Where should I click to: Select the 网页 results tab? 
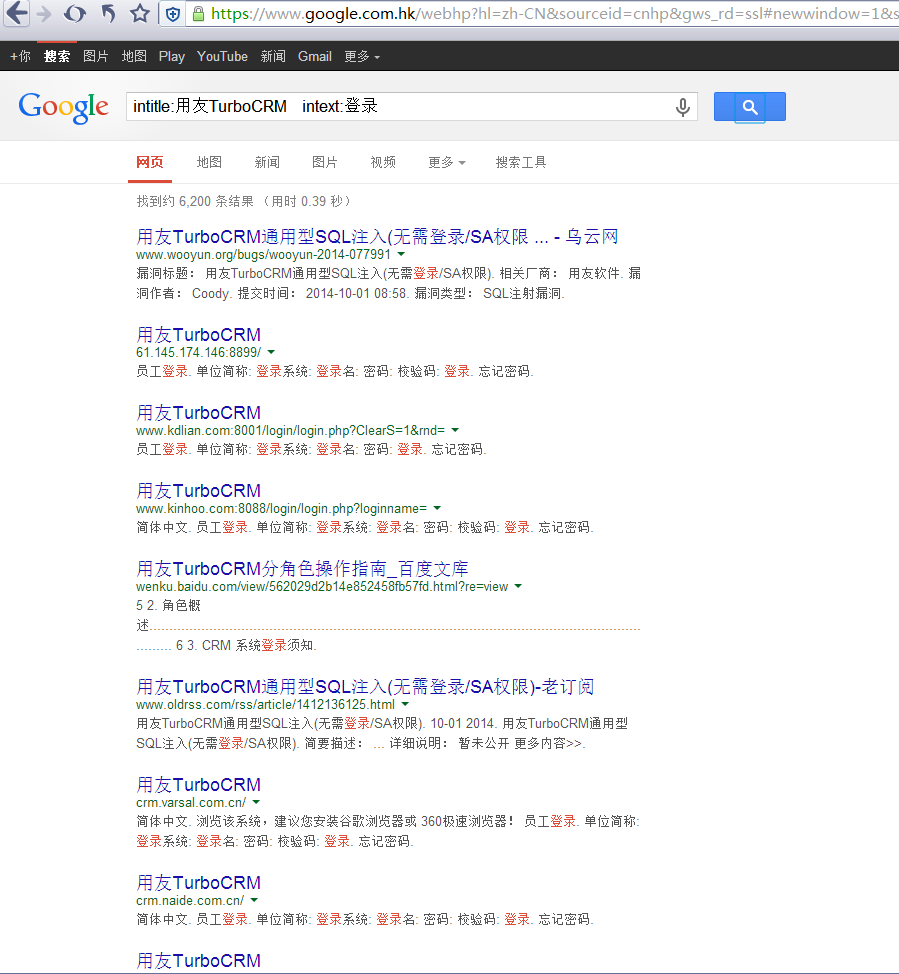(150, 162)
